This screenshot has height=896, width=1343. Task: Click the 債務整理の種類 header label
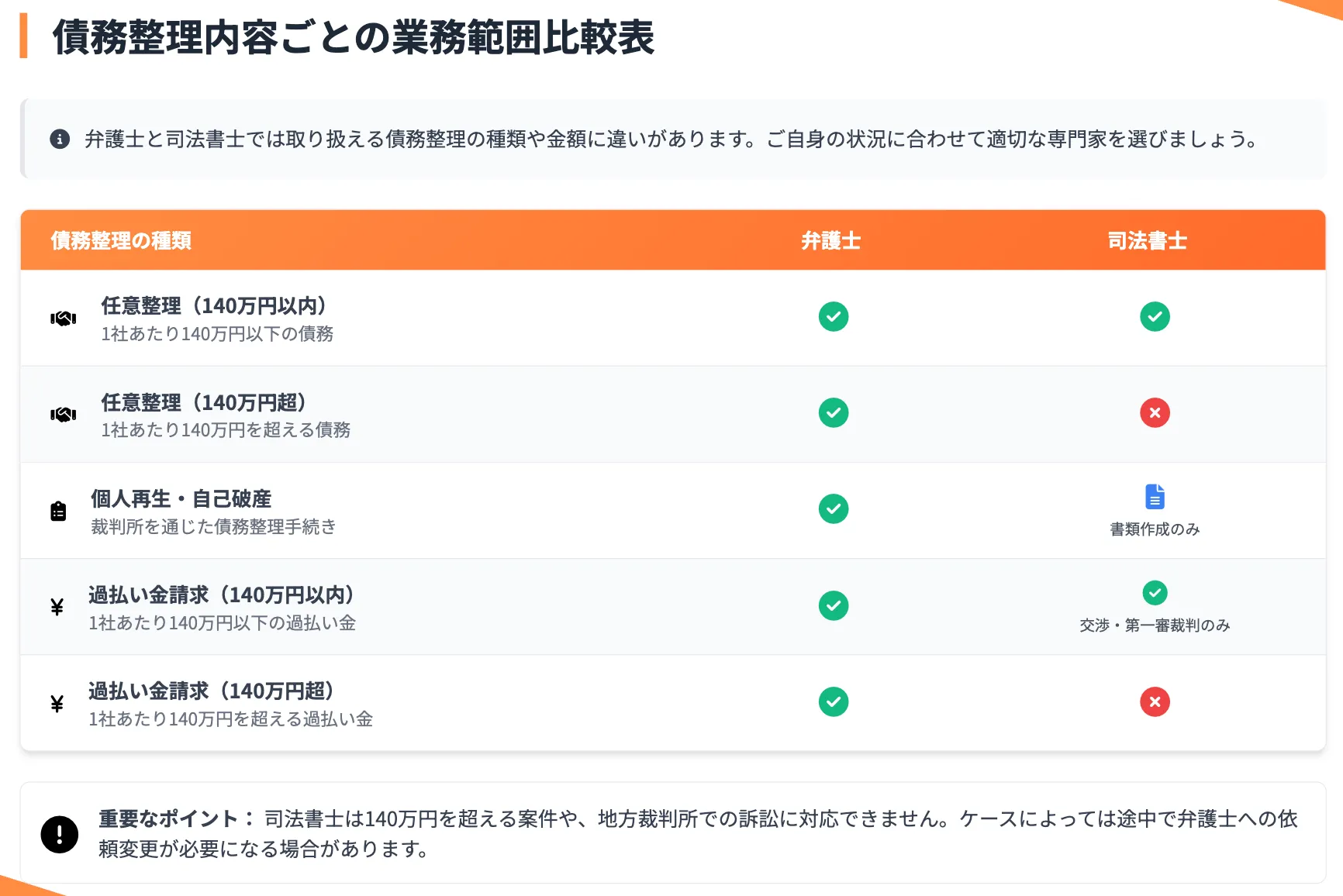point(120,240)
